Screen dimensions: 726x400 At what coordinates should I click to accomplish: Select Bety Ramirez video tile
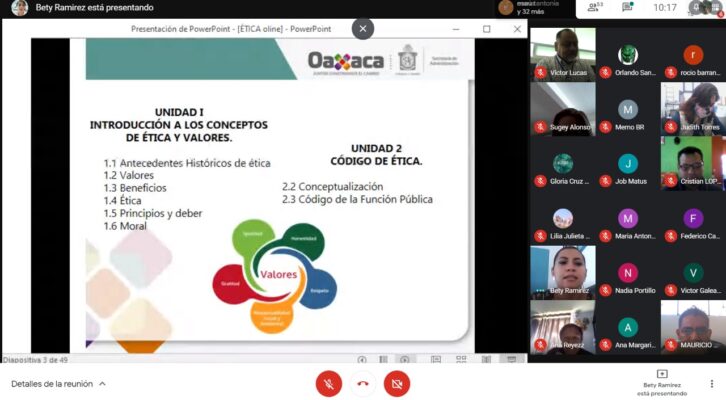tap(563, 273)
